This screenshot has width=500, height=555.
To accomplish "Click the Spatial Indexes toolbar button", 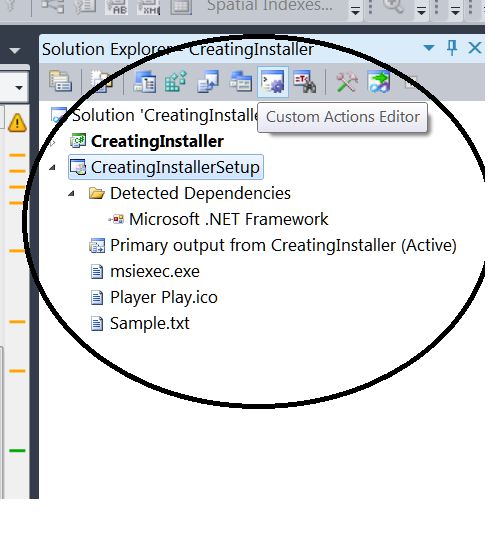I will (270, 6).
